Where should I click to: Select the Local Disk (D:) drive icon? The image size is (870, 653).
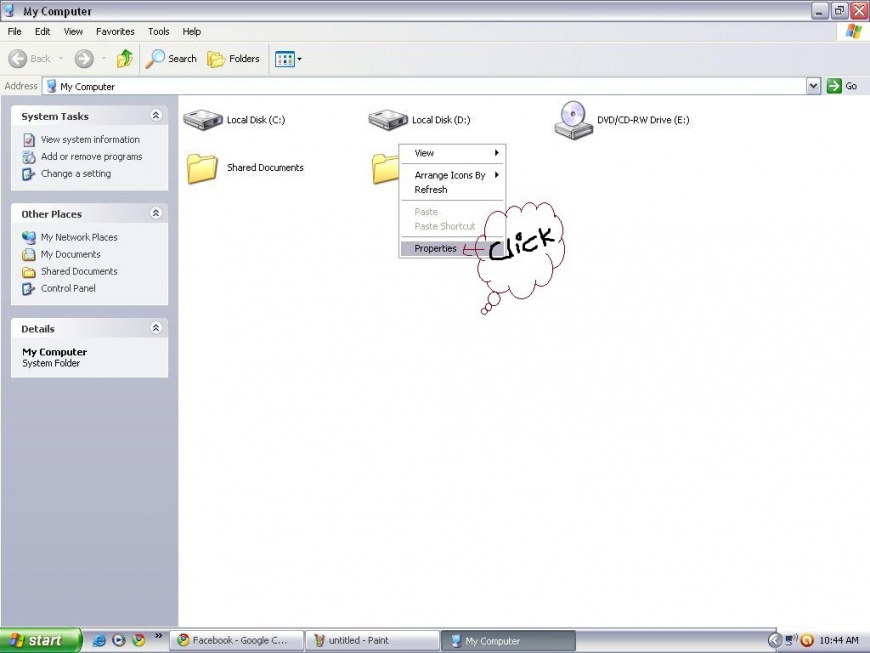(x=388, y=120)
